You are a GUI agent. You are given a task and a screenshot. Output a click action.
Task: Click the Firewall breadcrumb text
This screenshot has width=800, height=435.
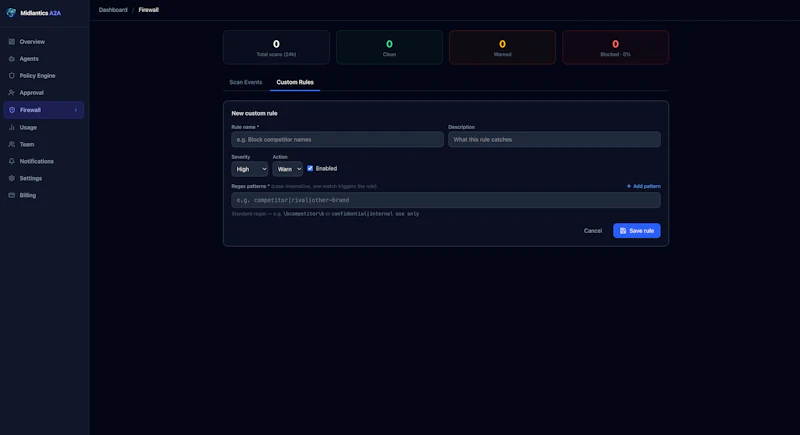point(148,10)
